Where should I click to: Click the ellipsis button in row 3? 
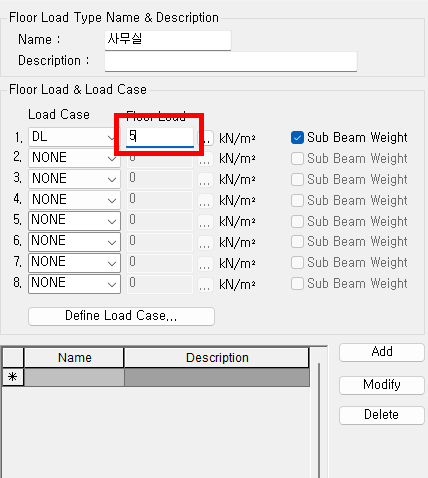coord(205,180)
